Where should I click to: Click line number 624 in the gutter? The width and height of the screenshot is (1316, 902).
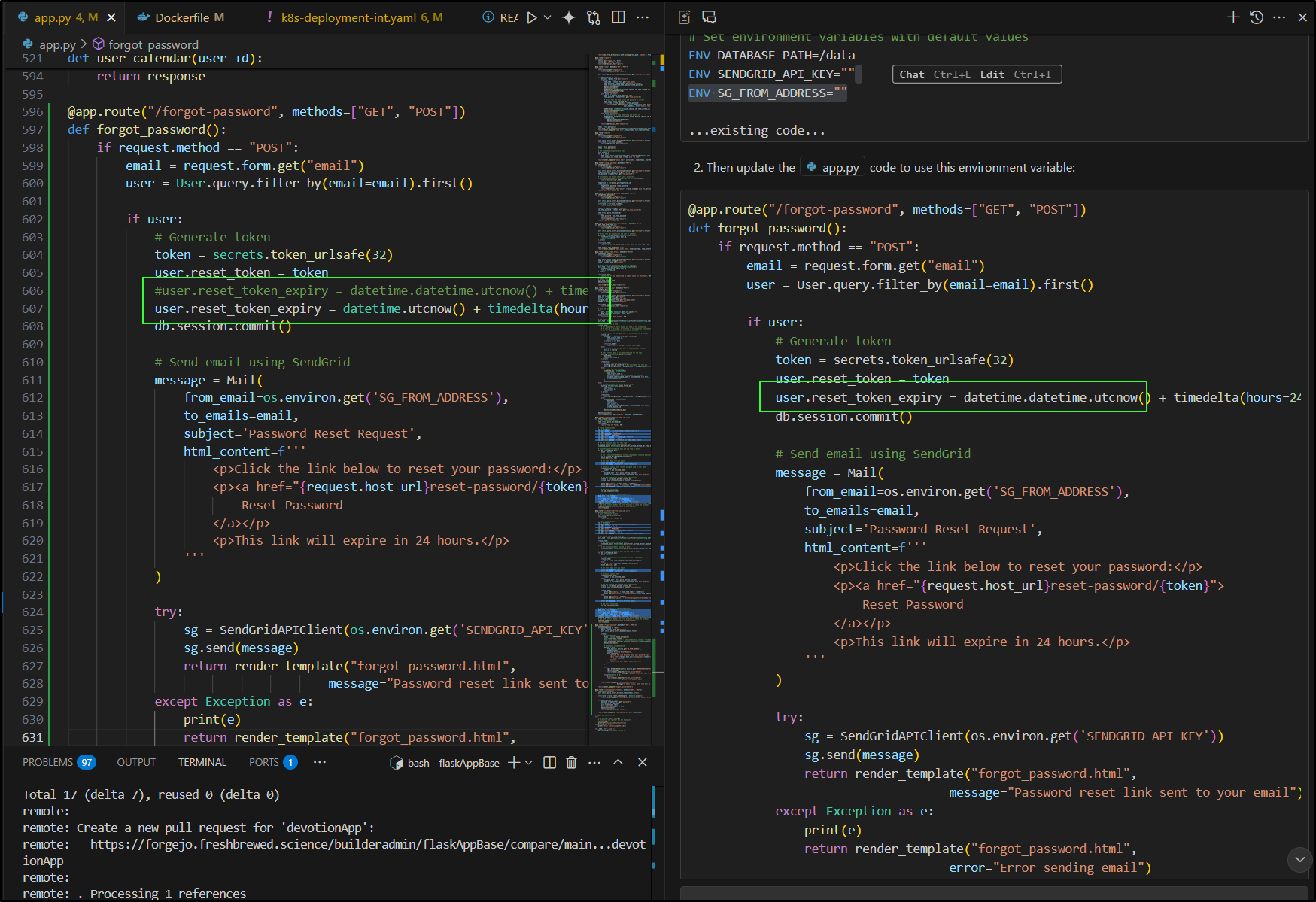coord(32,612)
